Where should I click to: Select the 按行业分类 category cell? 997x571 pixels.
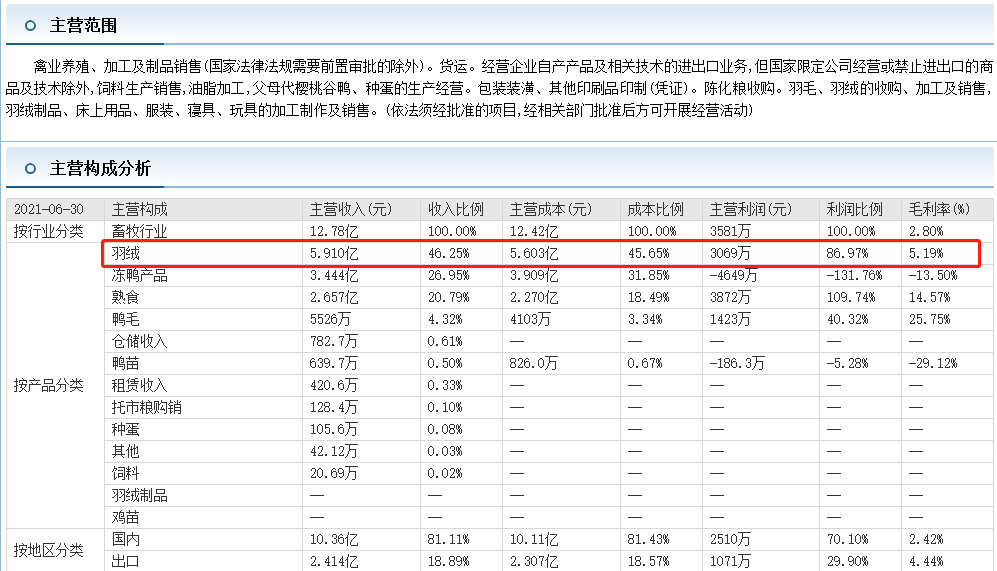(x=49, y=231)
